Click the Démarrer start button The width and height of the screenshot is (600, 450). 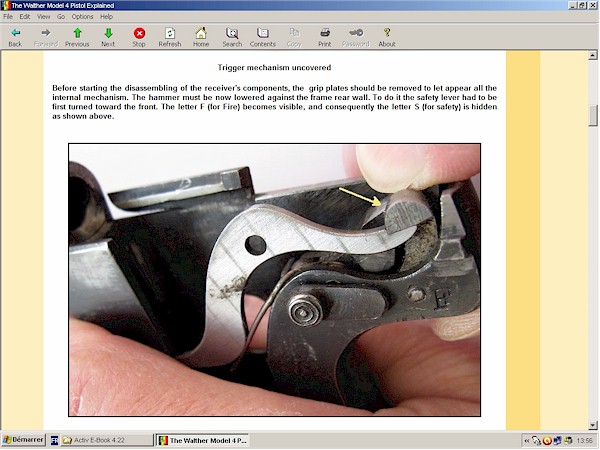[23, 440]
